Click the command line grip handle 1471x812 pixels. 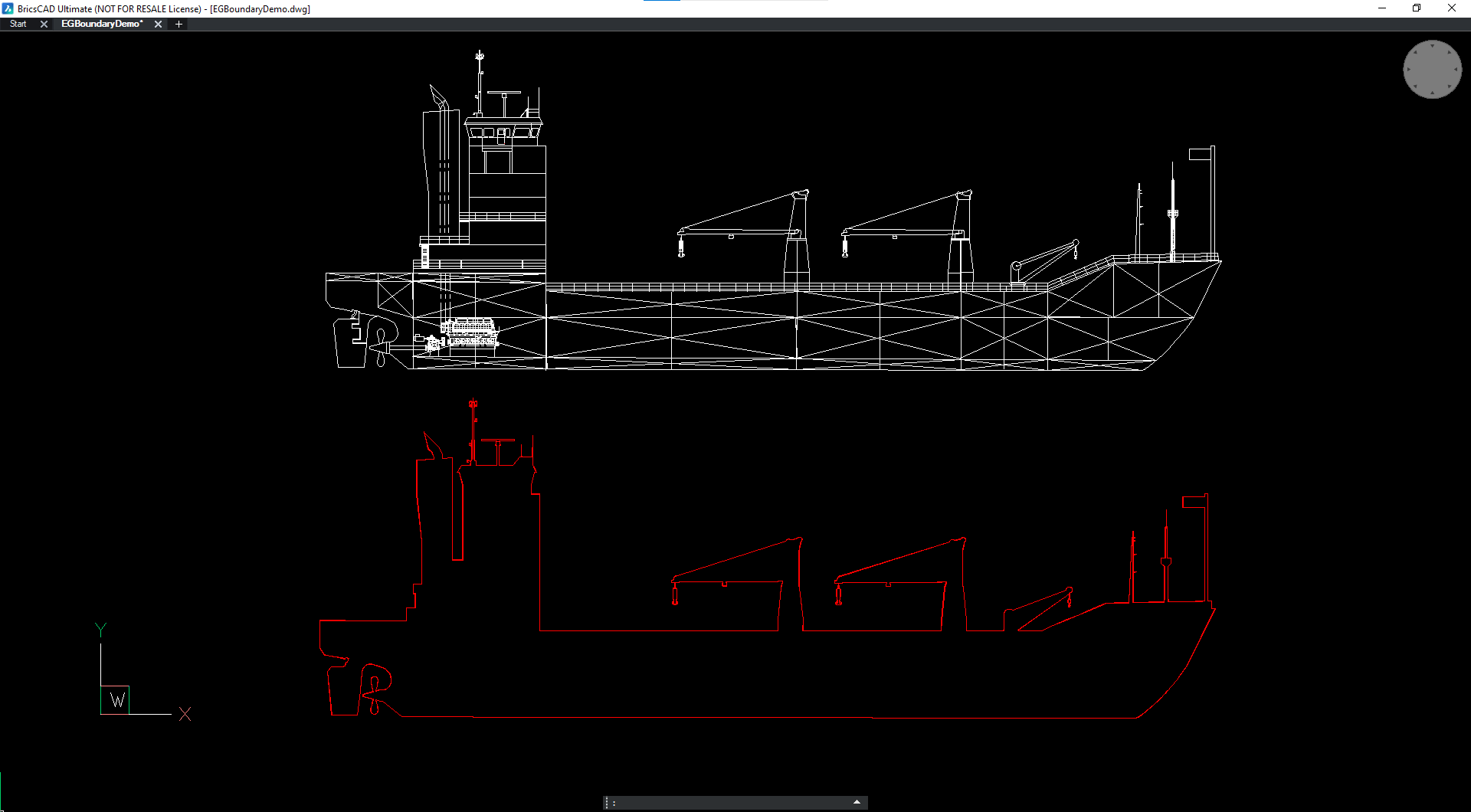point(607,803)
